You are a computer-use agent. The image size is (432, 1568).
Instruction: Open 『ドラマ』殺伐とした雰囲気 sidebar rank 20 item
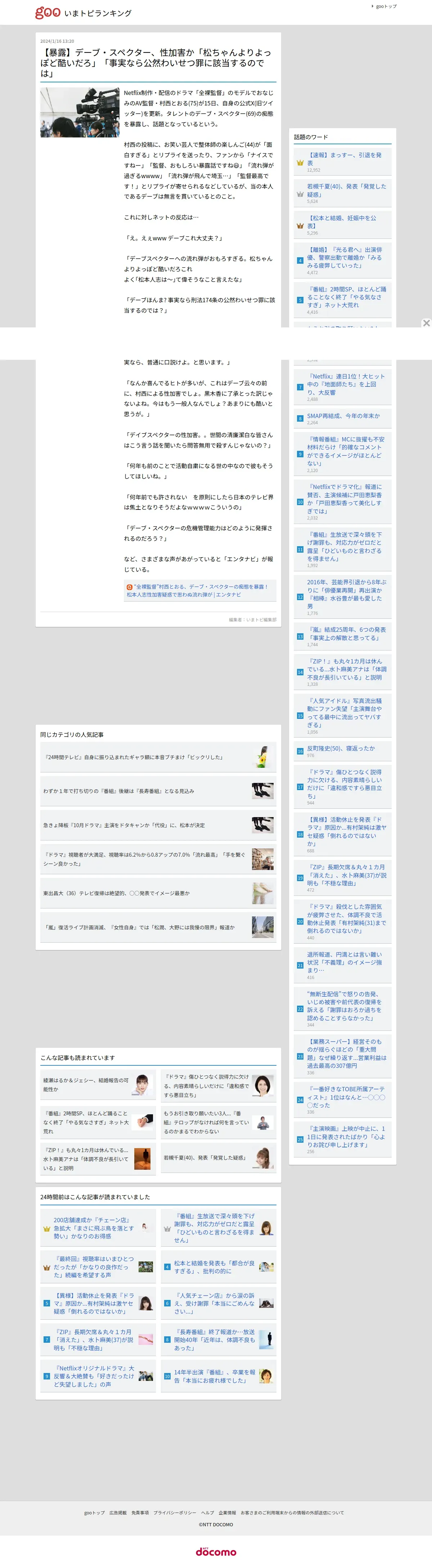(x=342, y=922)
